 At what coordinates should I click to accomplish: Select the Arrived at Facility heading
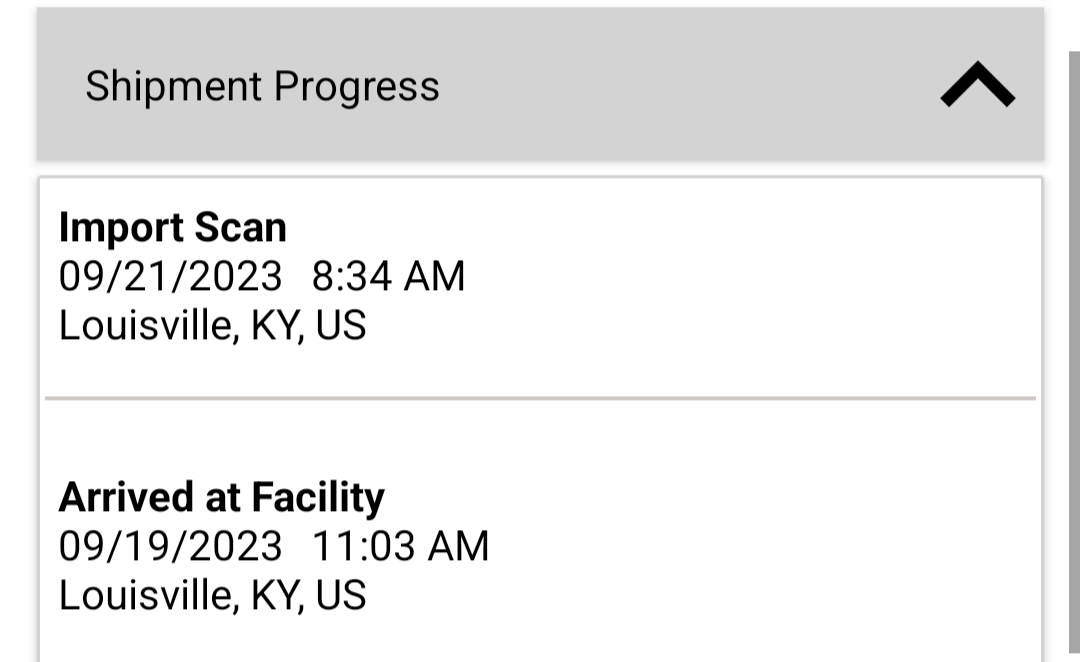222,497
